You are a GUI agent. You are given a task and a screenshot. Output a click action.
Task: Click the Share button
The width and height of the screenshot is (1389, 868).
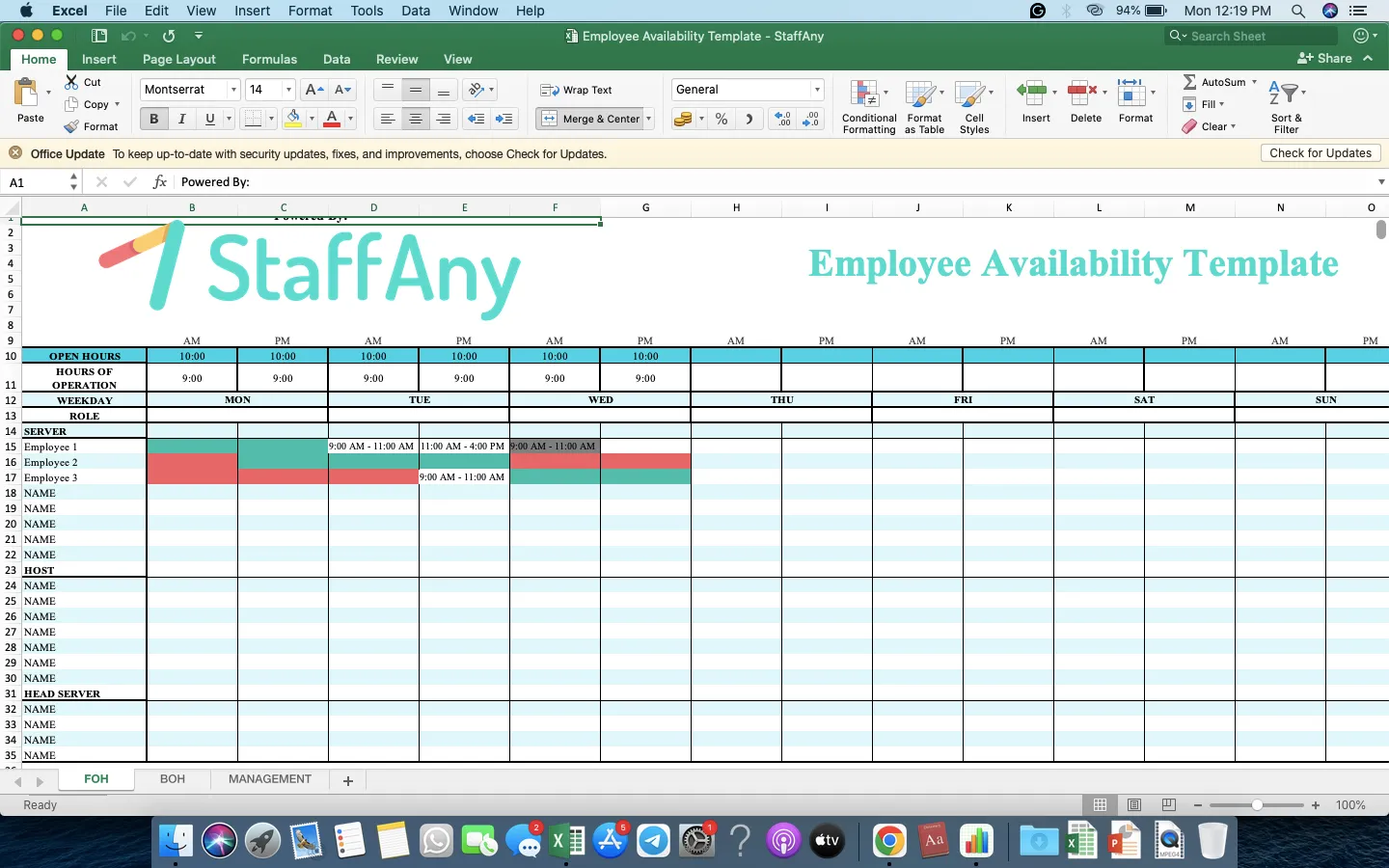point(1325,58)
